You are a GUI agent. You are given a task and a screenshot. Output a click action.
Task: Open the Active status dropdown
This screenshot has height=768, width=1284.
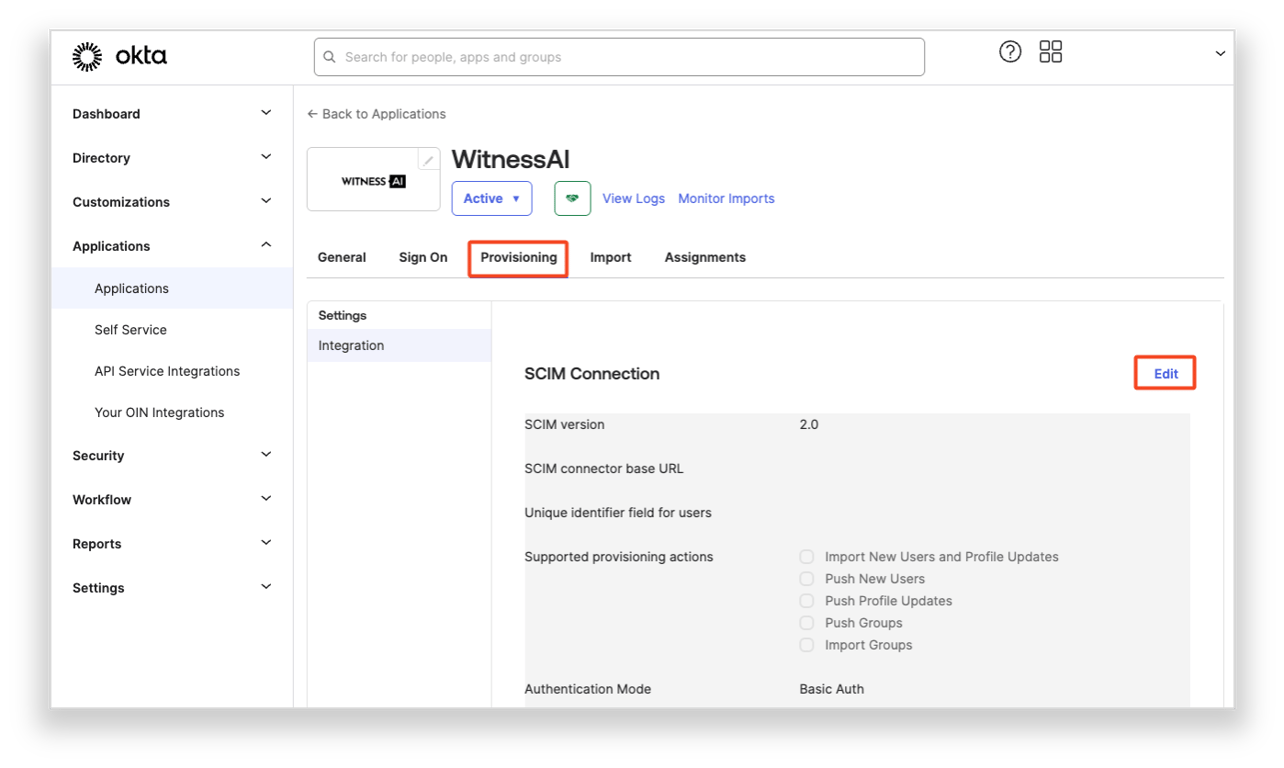point(492,198)
